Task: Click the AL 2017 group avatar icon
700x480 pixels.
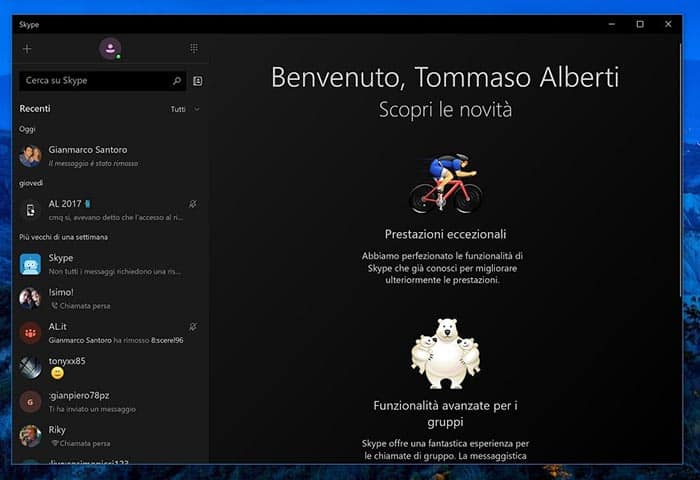Action: tap(30, 210)
